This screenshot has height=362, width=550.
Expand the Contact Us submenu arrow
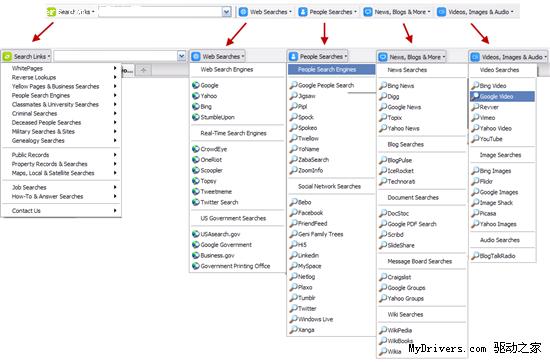coord(115,210)
